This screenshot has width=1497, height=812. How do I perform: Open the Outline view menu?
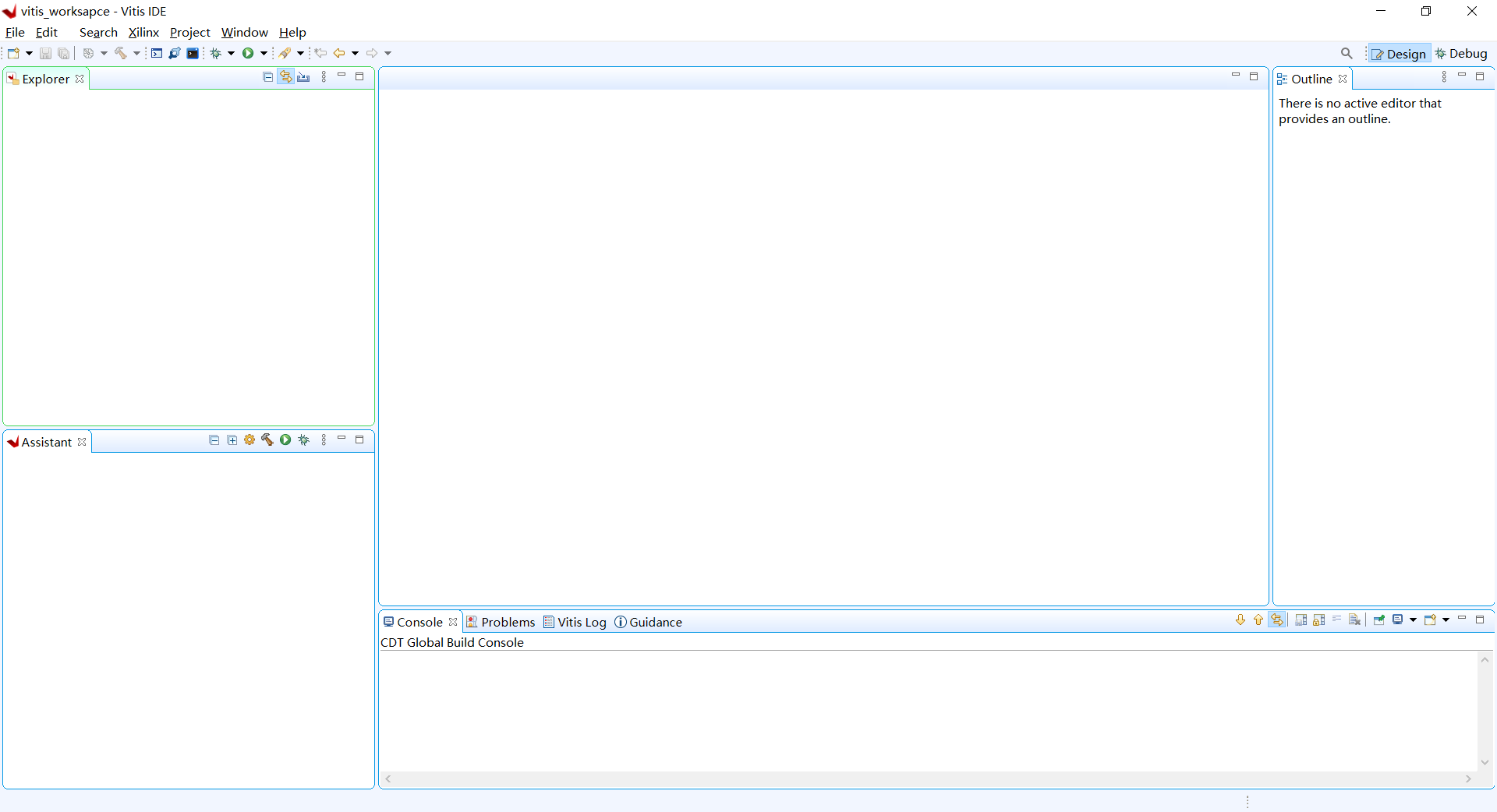(x=1444, y=76)
